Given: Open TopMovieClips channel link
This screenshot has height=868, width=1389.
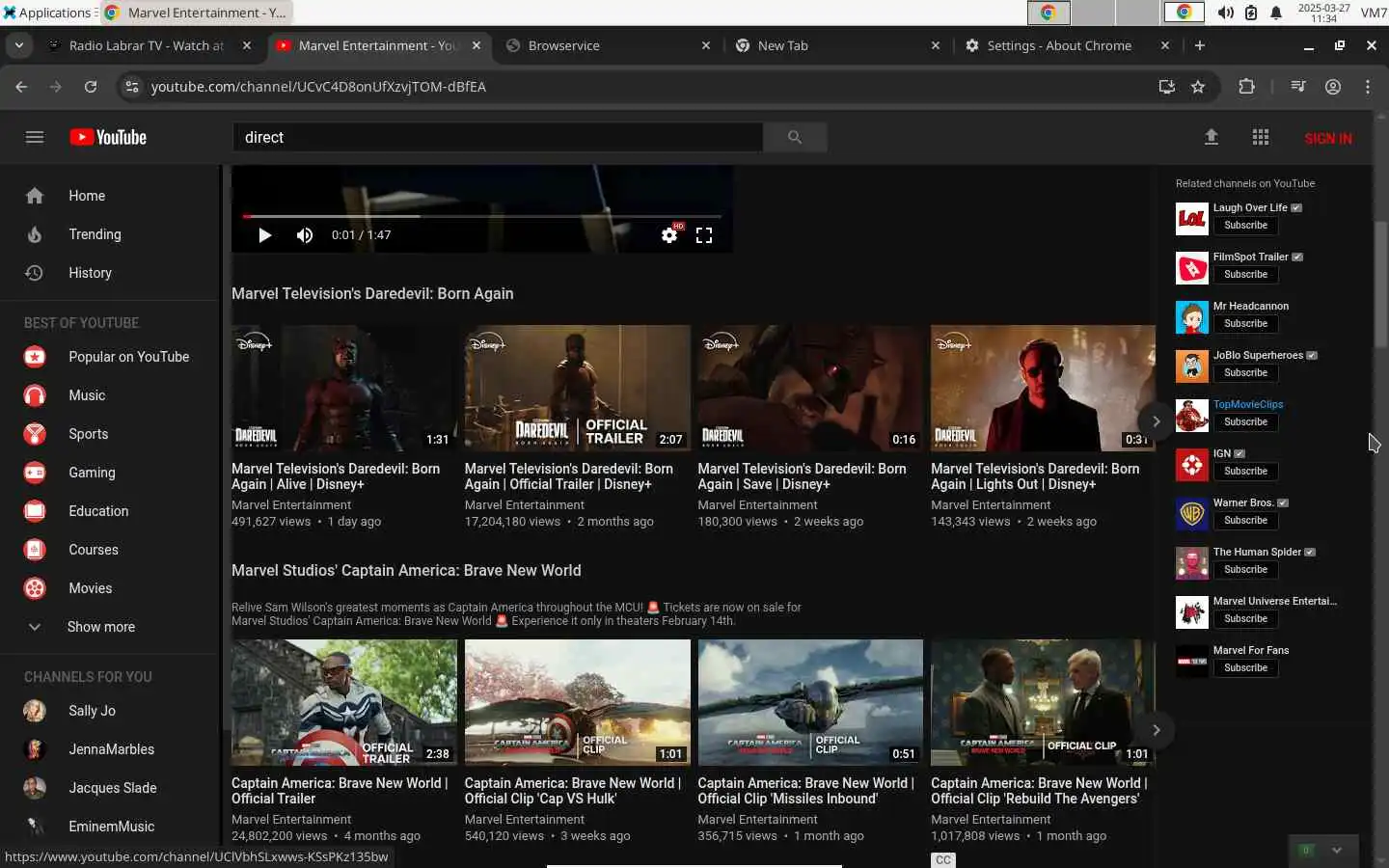Looking at the screenshot, I should coord(1248,404).
